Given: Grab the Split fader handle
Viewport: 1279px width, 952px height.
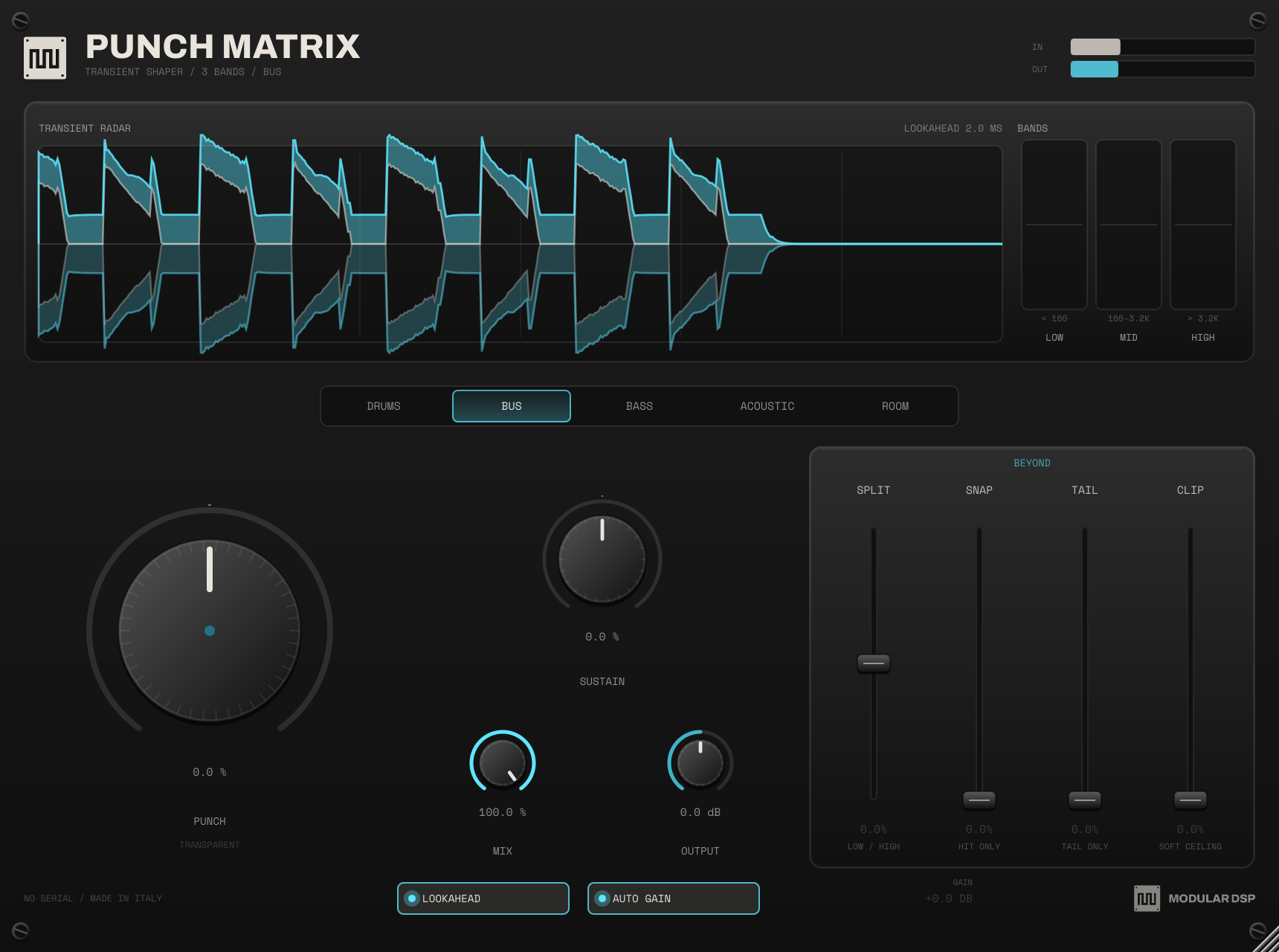Looking at the screenshot, I should tap(874, 663).
